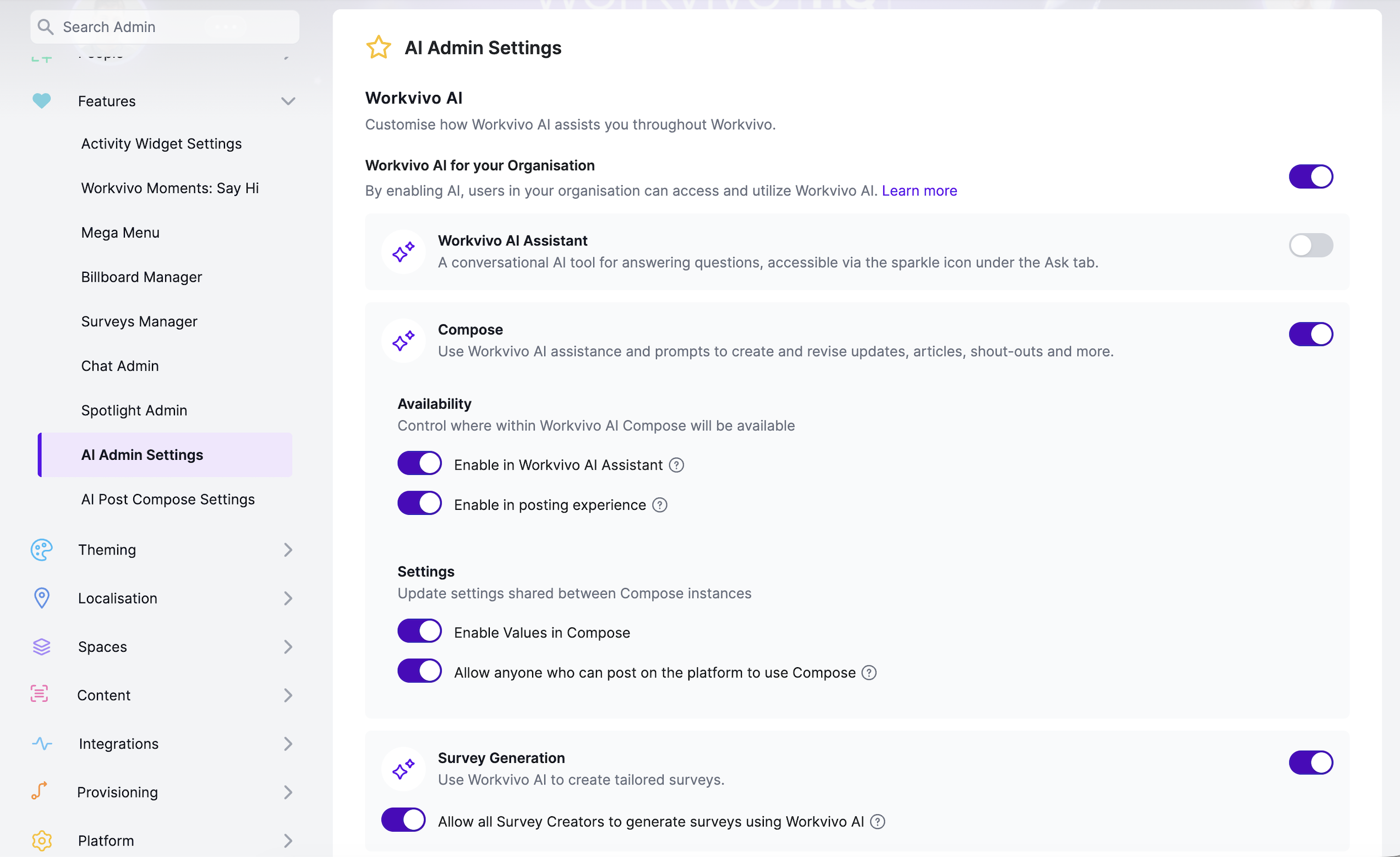Viewport: 1400px width, 857px height.
Task: Open the Learn more link
Action: click(x=920, y=191)
